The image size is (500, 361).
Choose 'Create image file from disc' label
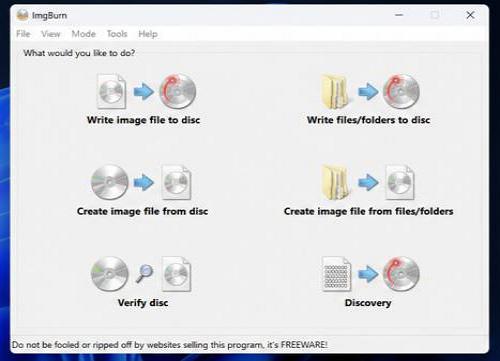tap(142, 211)
